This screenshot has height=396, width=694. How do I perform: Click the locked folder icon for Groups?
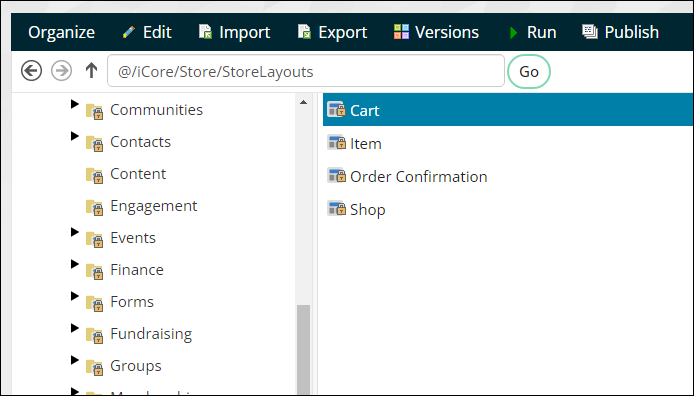click(95, 367)
